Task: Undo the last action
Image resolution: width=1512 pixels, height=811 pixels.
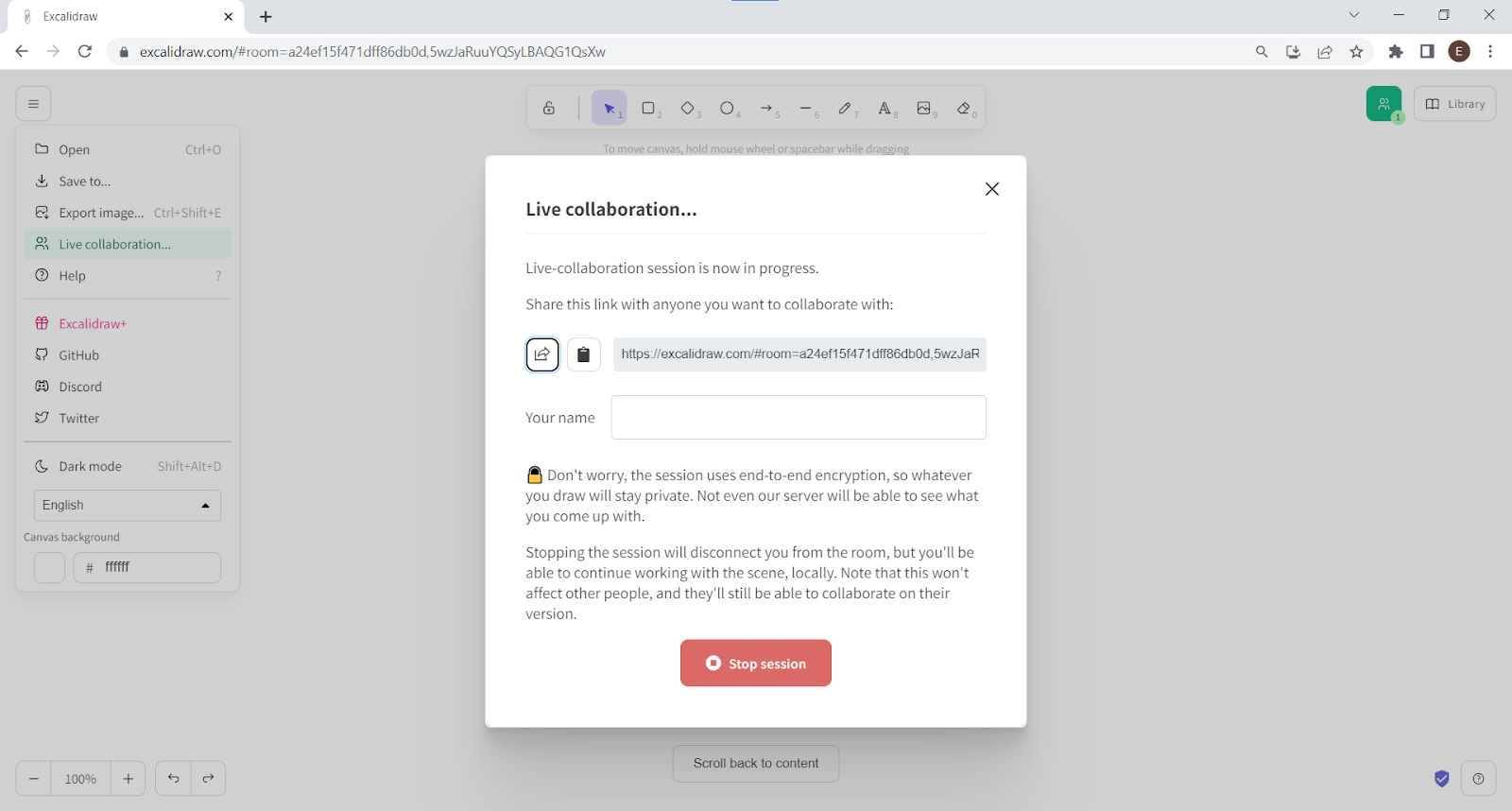Action: (x=174, y=779)
